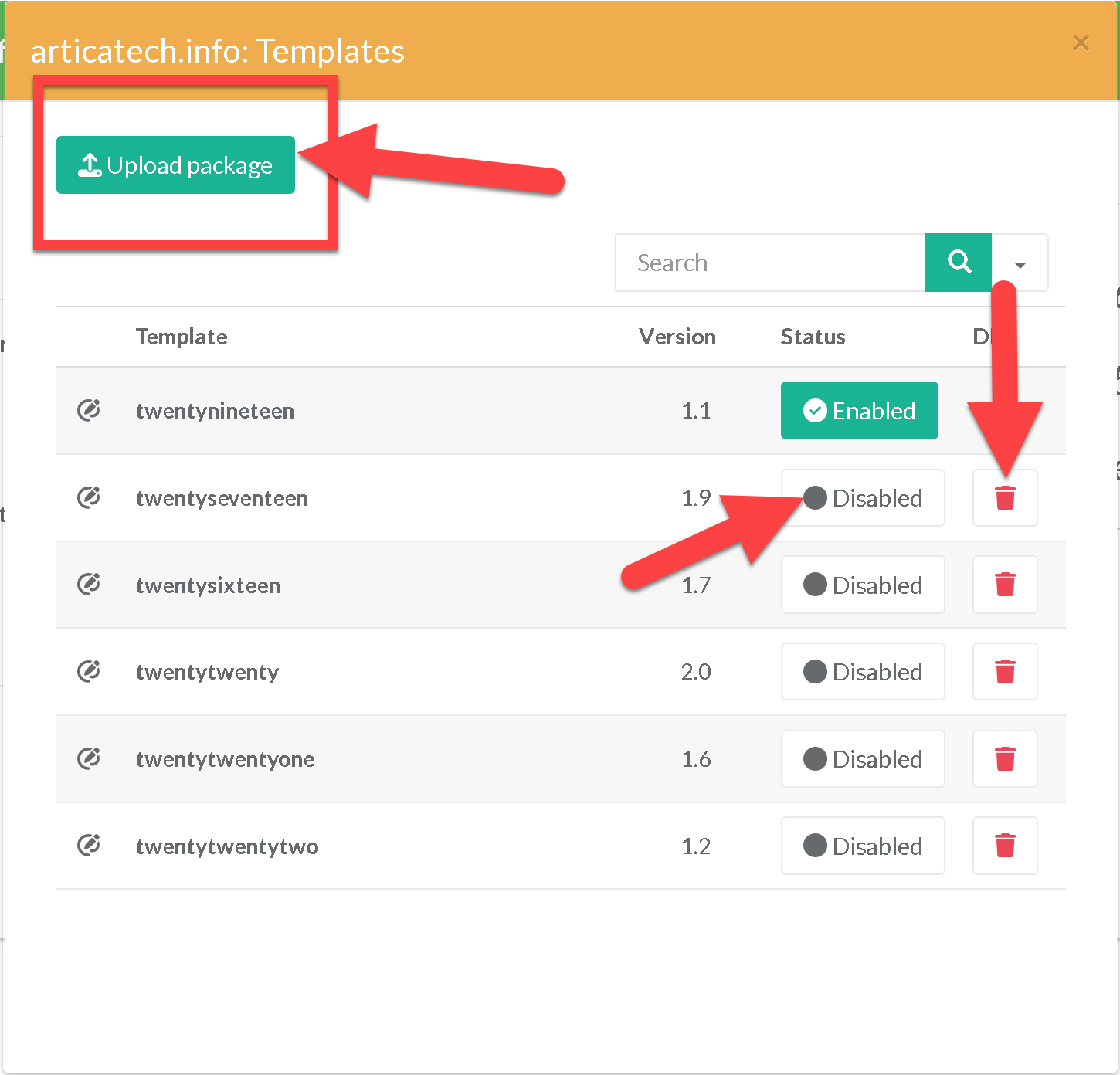The width and height of the screenshot is (1120, 1075).
Task: Switch twentytwenty from Disabled to enabled
Action: coord(862,672)
